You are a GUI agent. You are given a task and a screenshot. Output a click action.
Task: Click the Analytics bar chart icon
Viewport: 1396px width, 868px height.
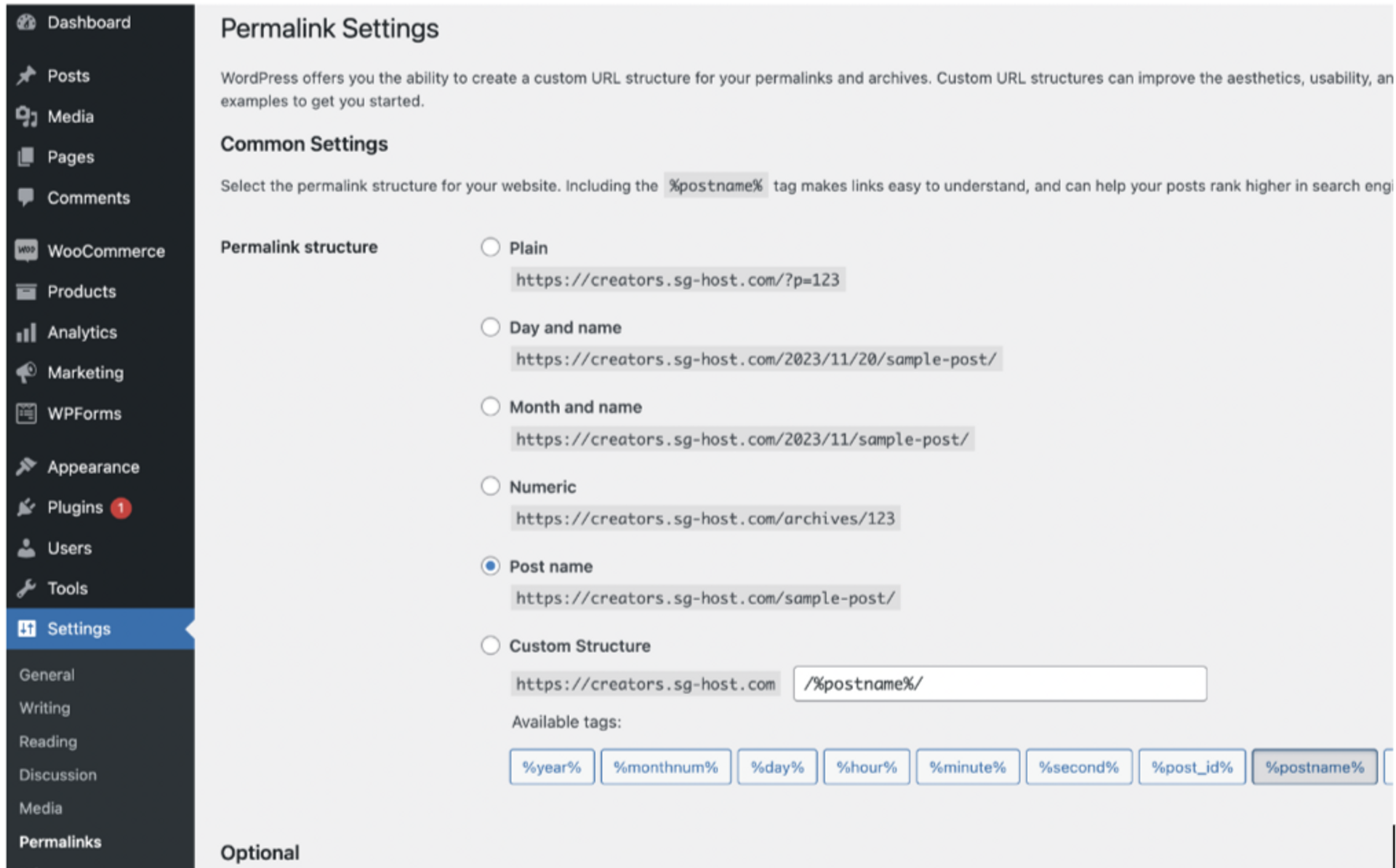(26, 333)
